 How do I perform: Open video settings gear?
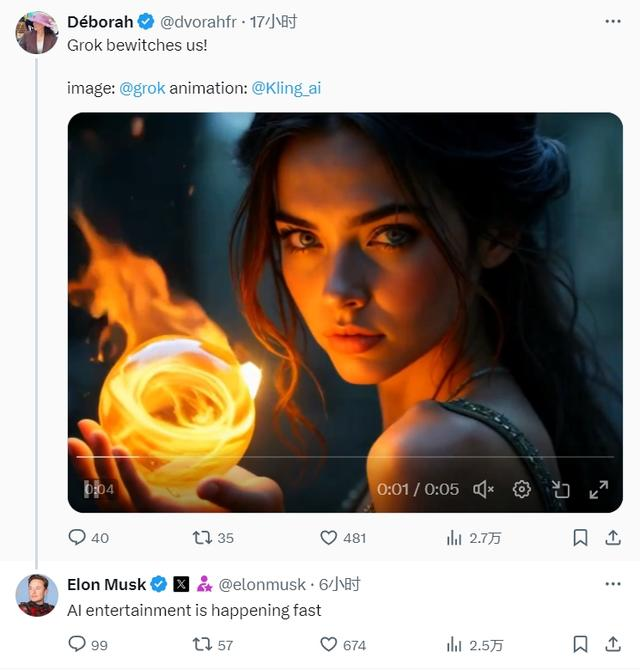pyautogui.click(x=521, y=489)
